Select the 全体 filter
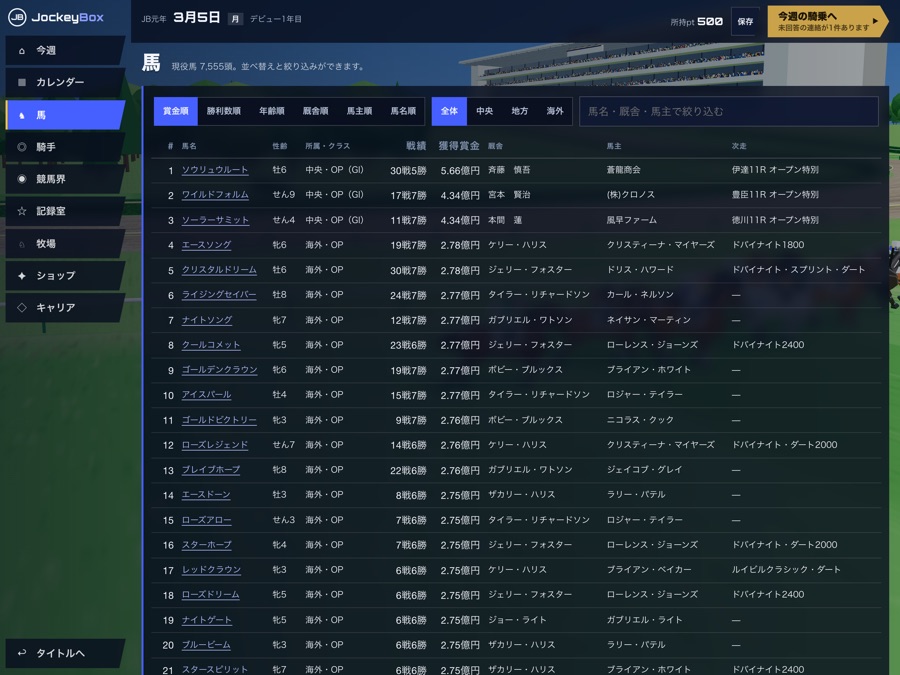The height and width of the screenshot is (675, 900). (x=449, y=111)
